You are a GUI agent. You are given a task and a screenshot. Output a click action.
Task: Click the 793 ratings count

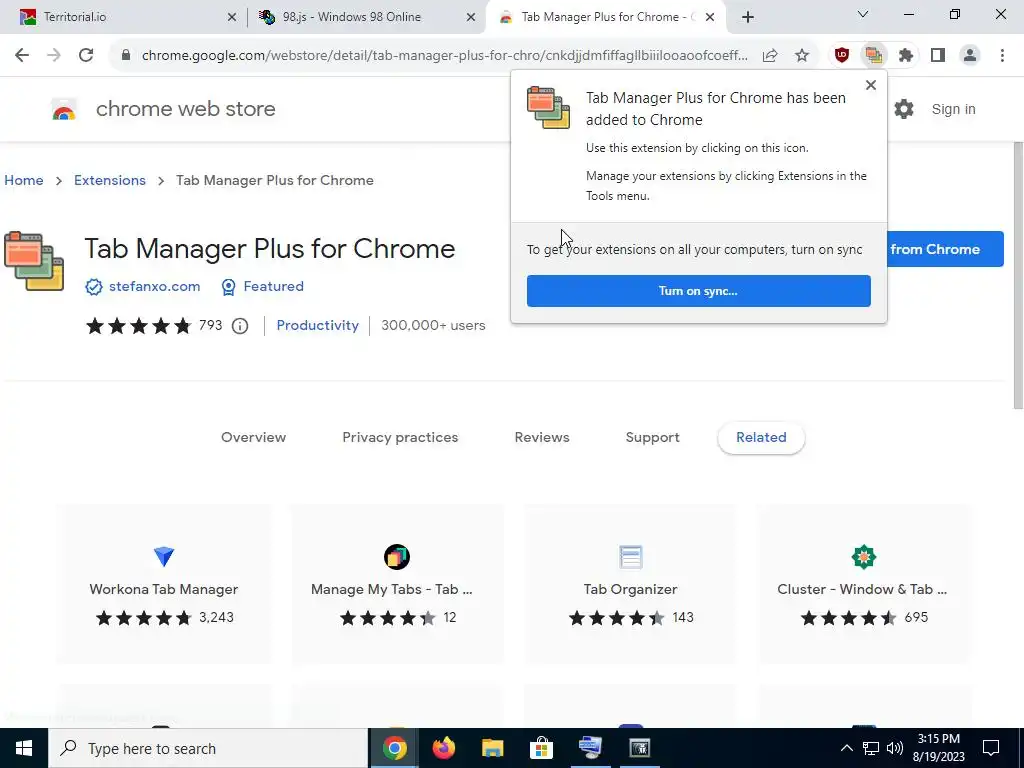(x=210, y=325)
